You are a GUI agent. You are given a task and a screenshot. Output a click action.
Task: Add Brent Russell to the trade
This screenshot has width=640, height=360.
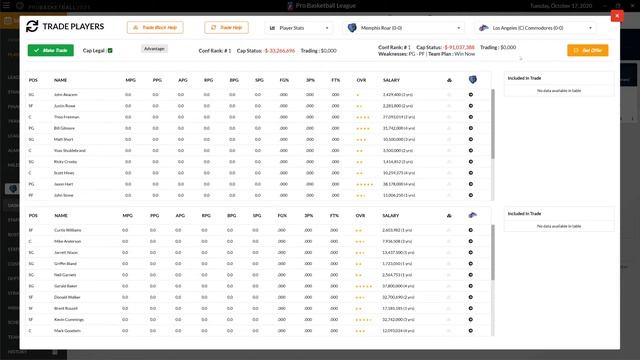point(471,309)
